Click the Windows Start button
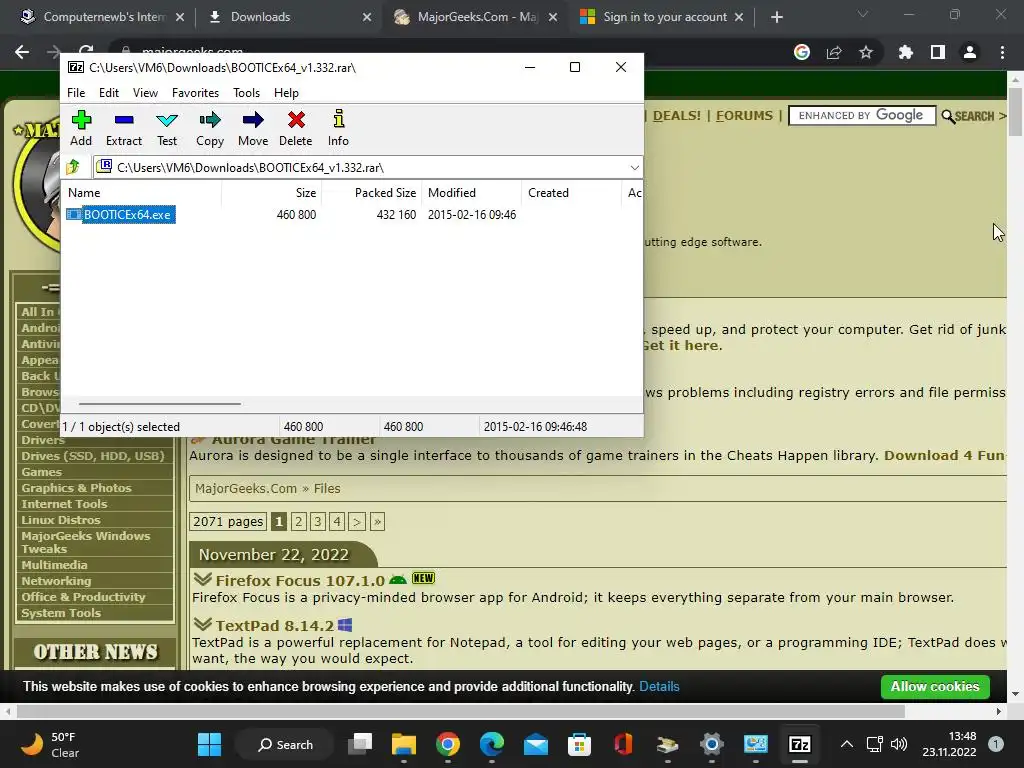This screenshot has width=1024, height=768. [210, 744]
